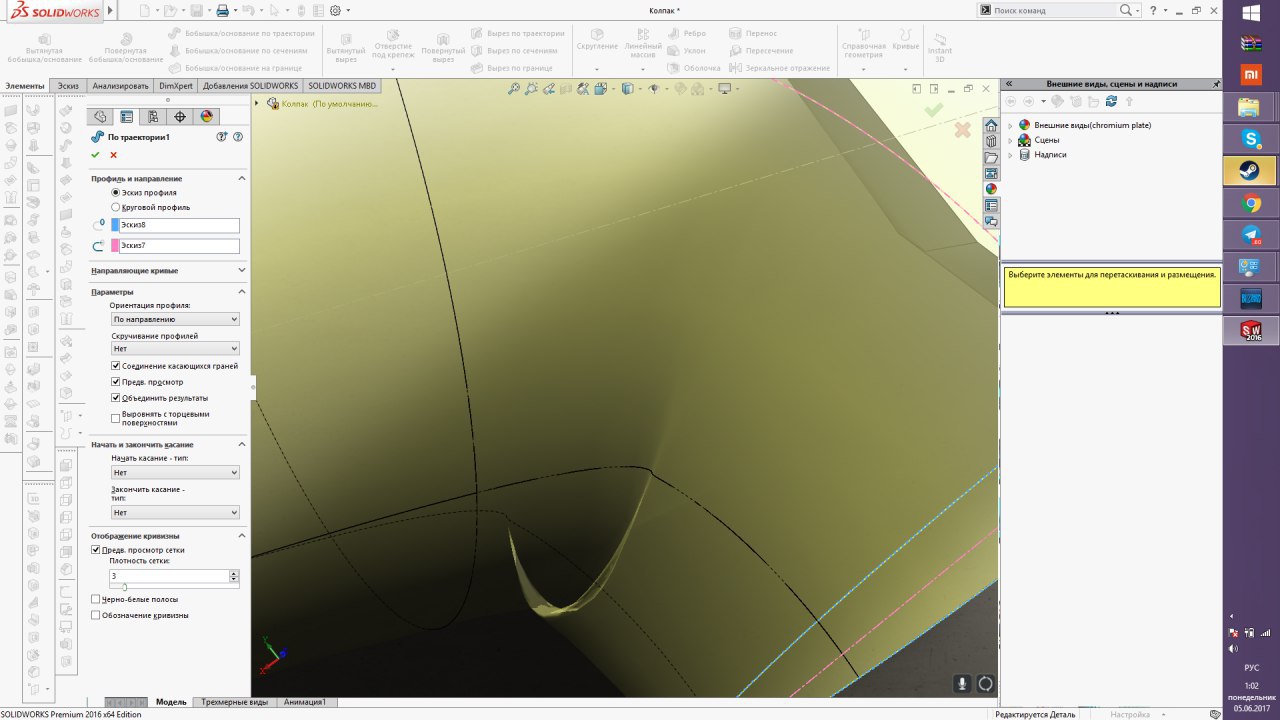
Task: Open Skype from the taskbar
Action: [x=1250, y=139]
